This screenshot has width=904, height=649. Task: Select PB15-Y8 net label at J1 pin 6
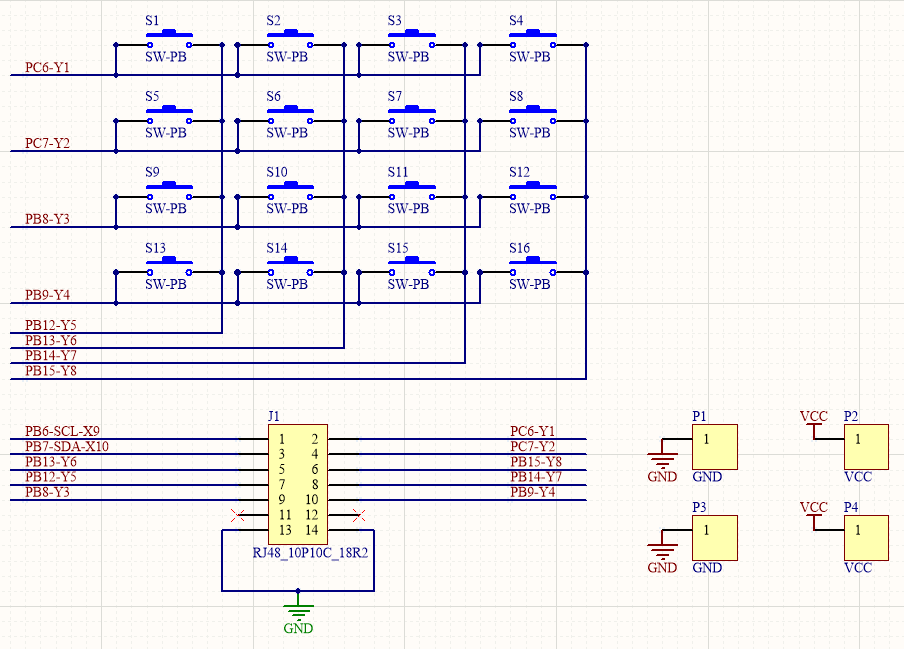[536, 462]
